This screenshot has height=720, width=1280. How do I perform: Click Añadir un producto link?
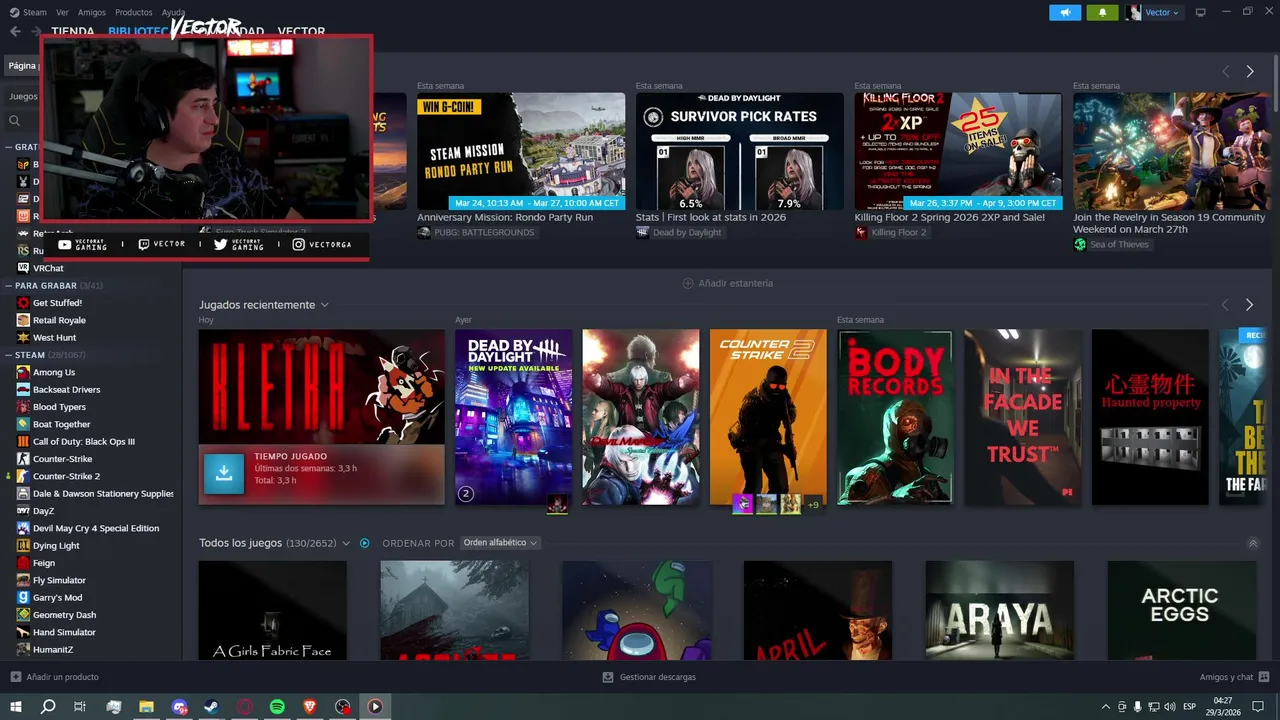pyautogui.click(x=63, y=677)
